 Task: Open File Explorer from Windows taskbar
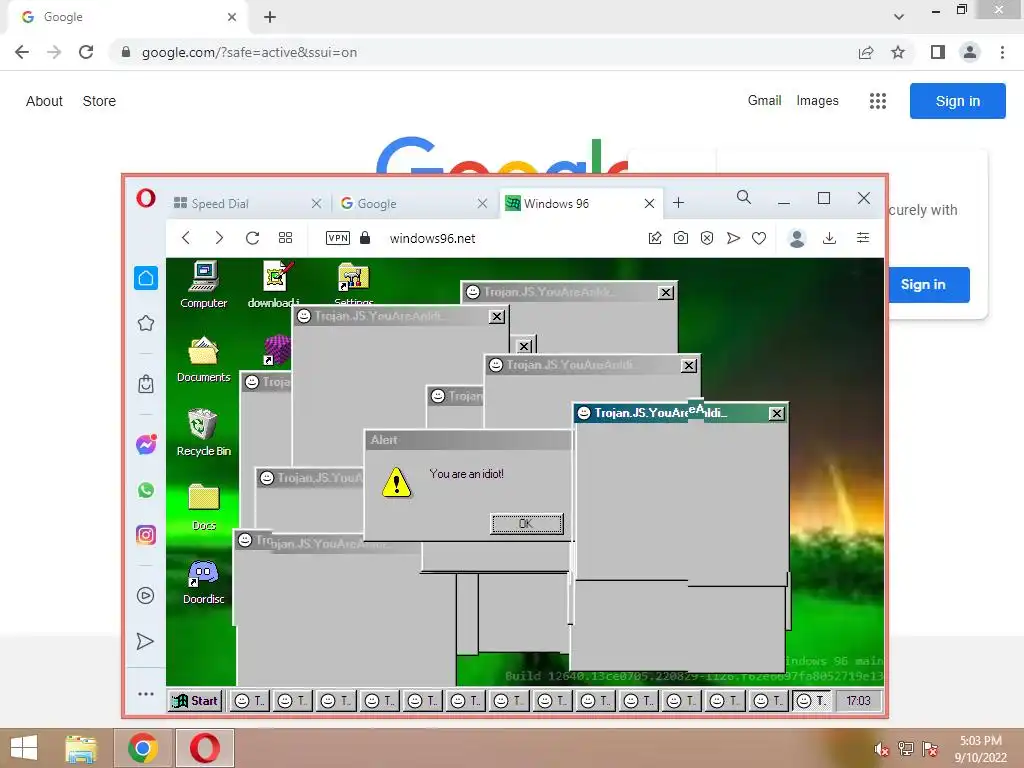click(x=81, y=748)
